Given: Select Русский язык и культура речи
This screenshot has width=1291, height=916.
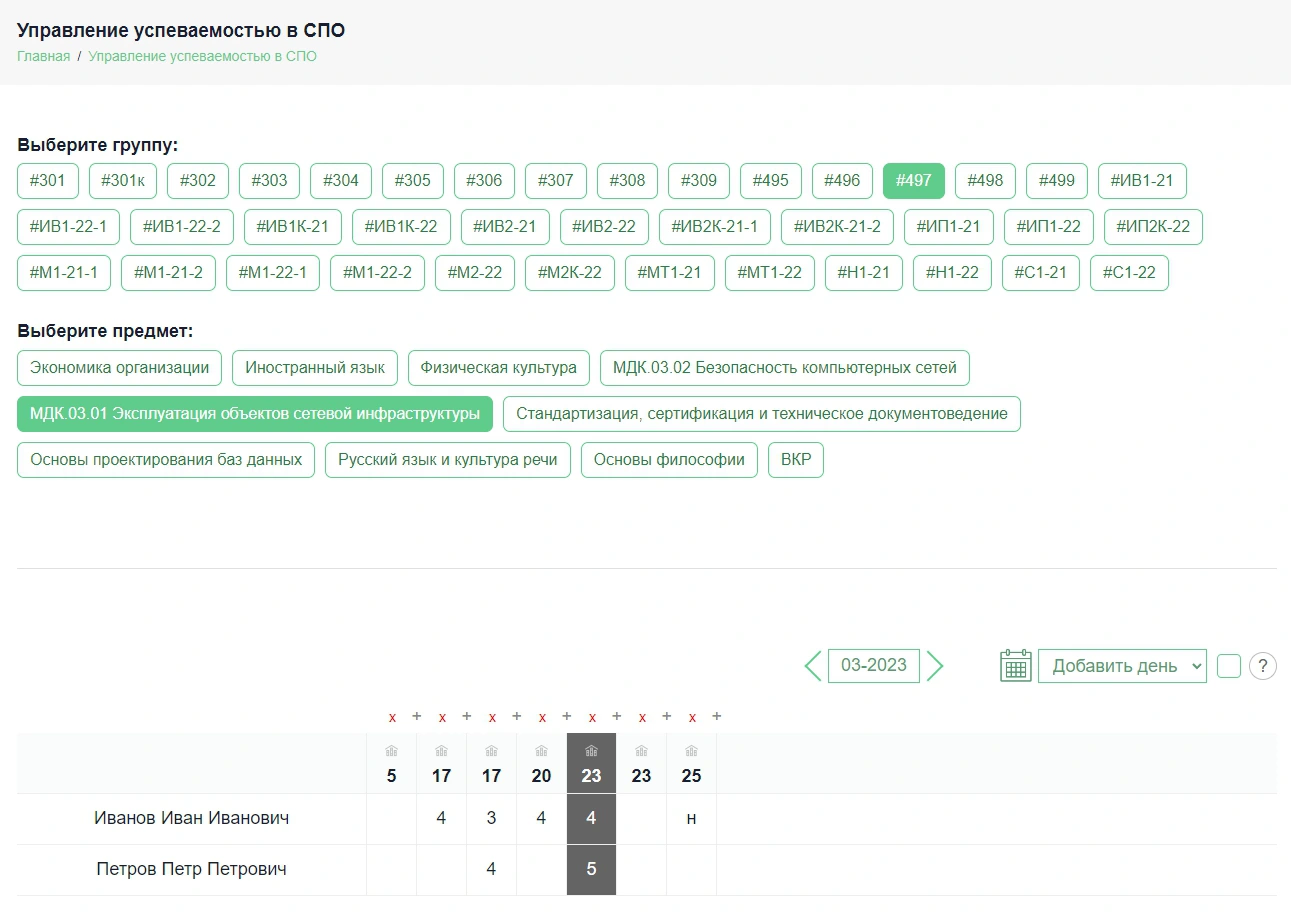Looking at the screenshot, I should [x=448, y=460].
